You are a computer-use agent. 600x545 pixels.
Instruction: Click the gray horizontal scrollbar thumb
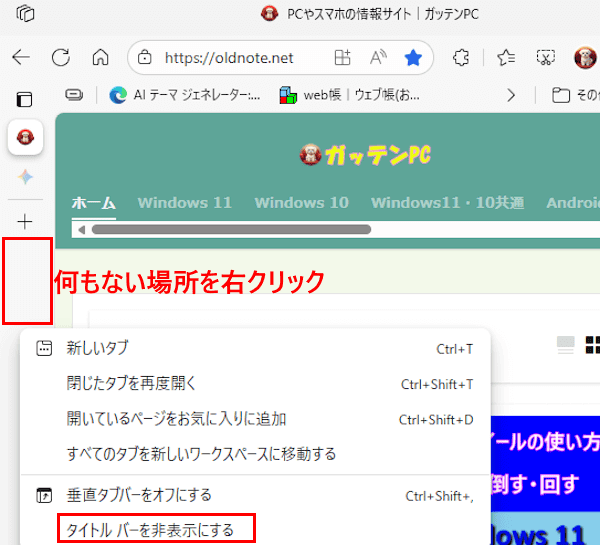tap(232, 230)
